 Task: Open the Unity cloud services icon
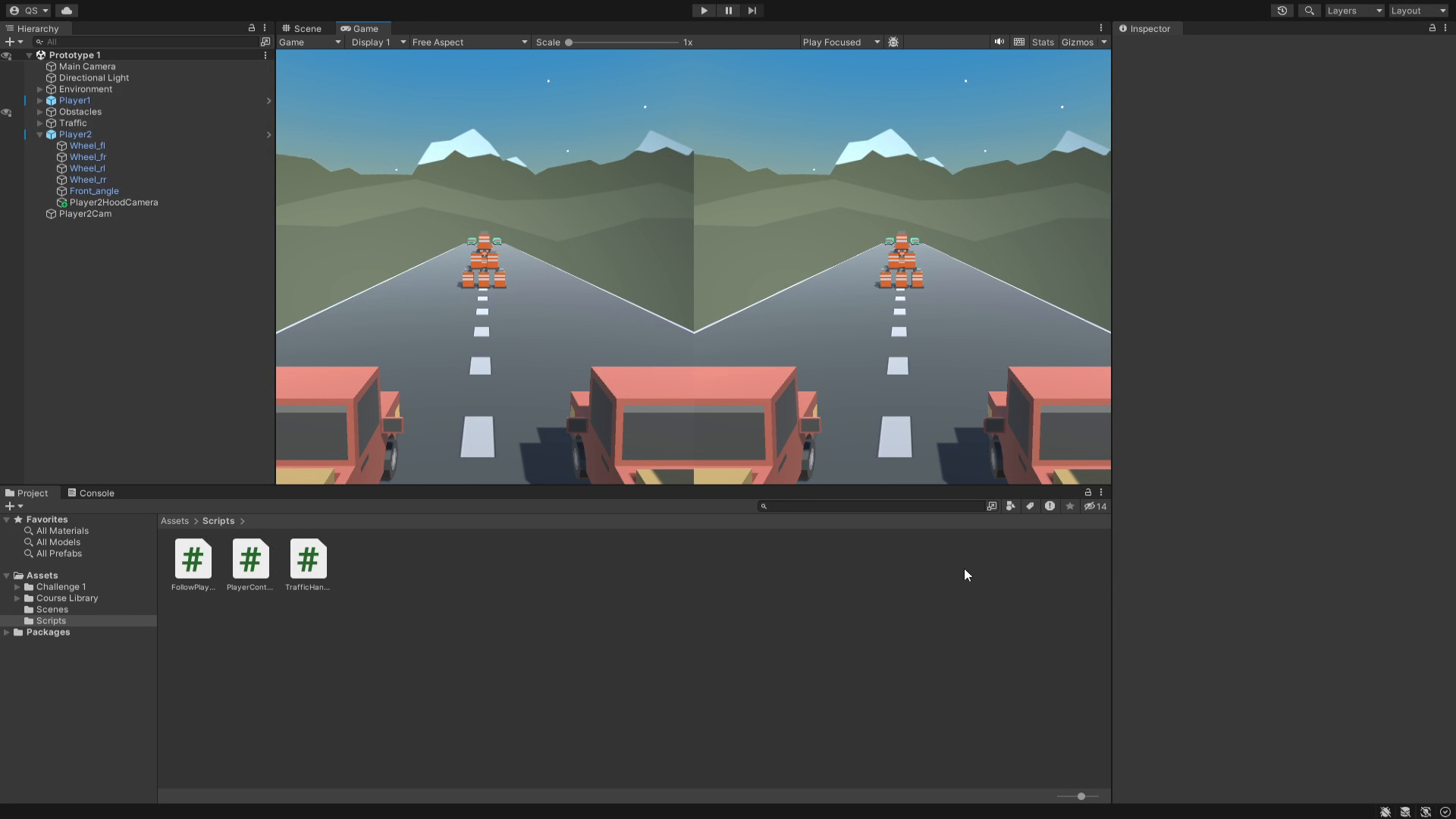coord(67,11)
